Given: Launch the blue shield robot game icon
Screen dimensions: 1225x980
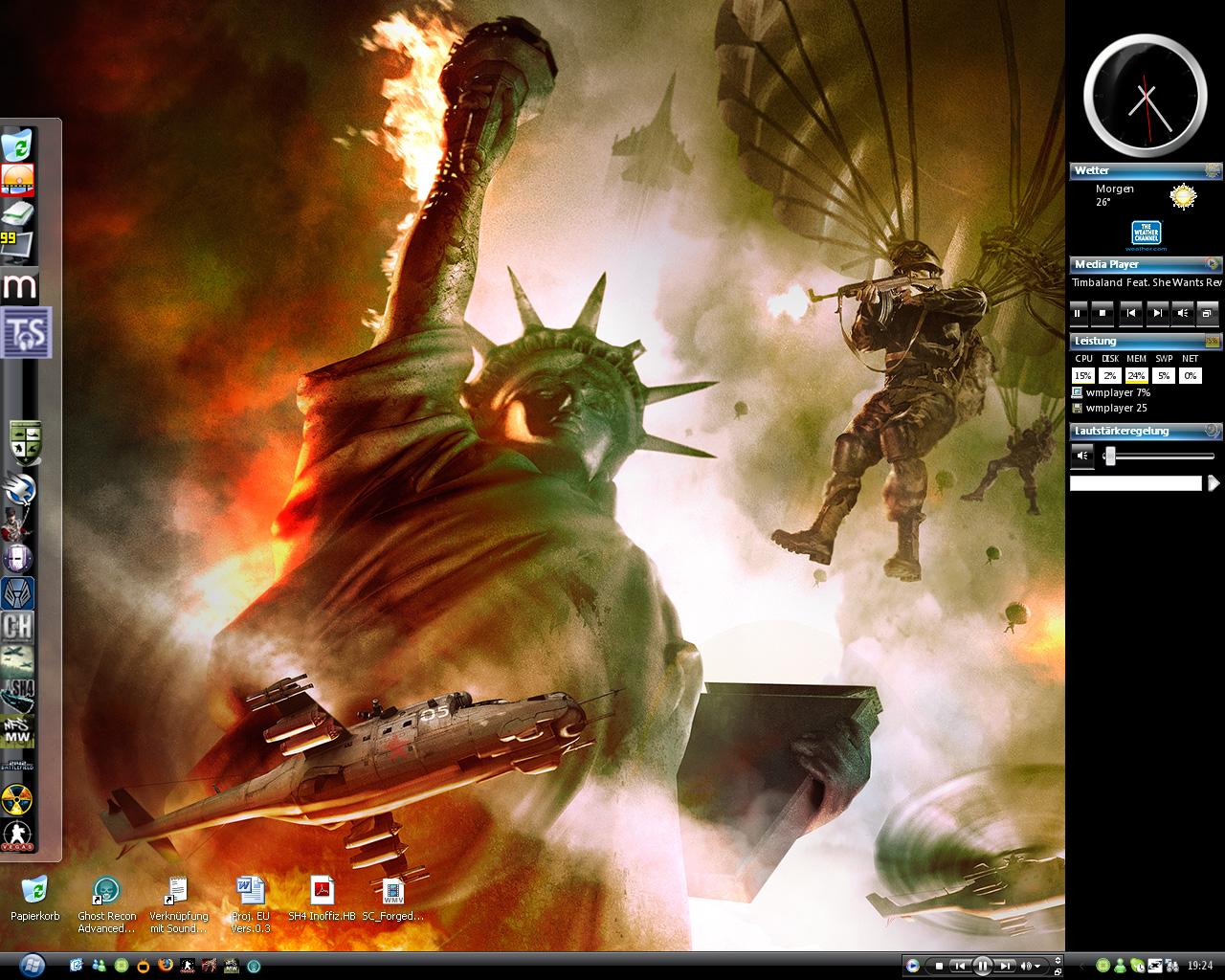Looking at the screenshot, I should pyautogui.click(x=17, y=592).
